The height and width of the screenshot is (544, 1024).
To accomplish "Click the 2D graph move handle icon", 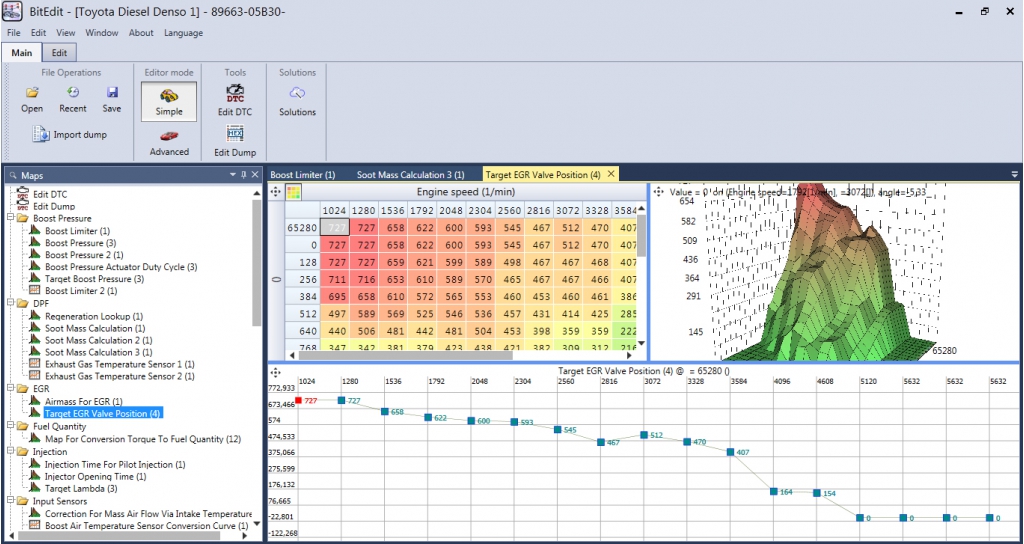I will [276, 372].
